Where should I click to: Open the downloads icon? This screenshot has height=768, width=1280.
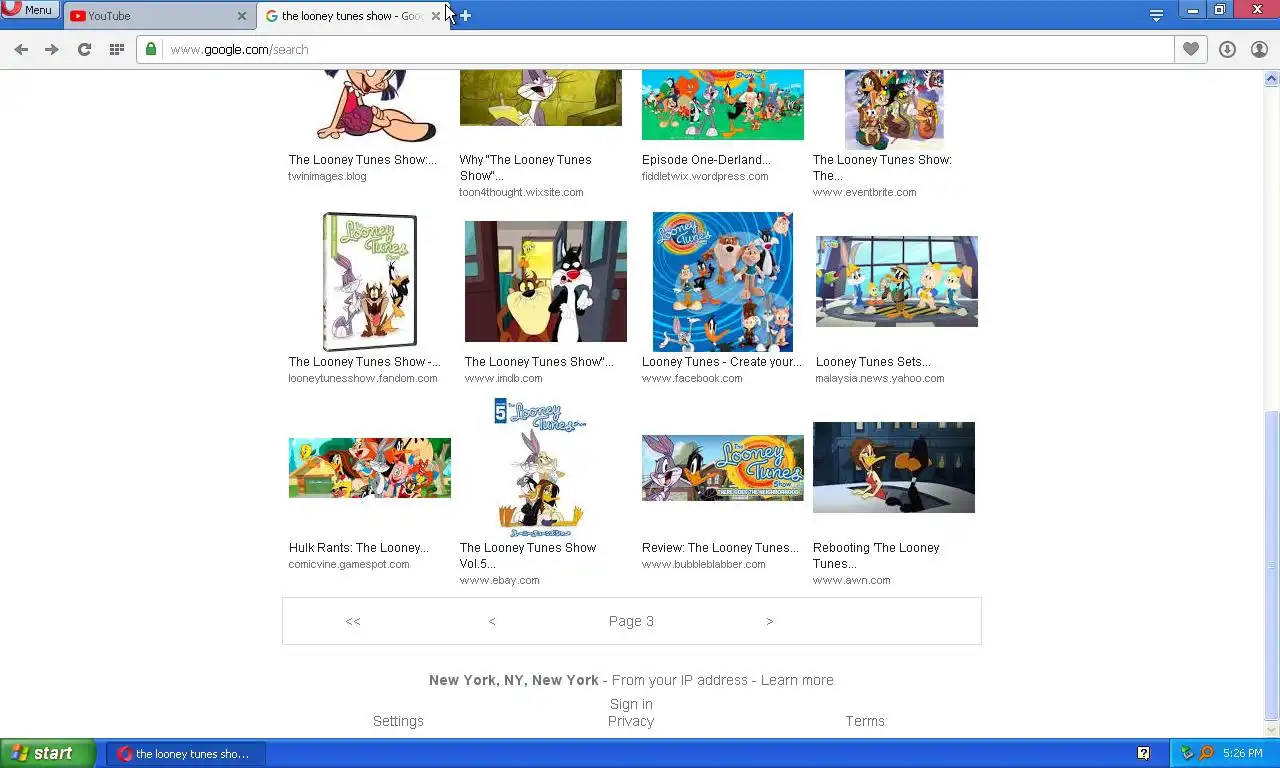[x=1227, y=49]
